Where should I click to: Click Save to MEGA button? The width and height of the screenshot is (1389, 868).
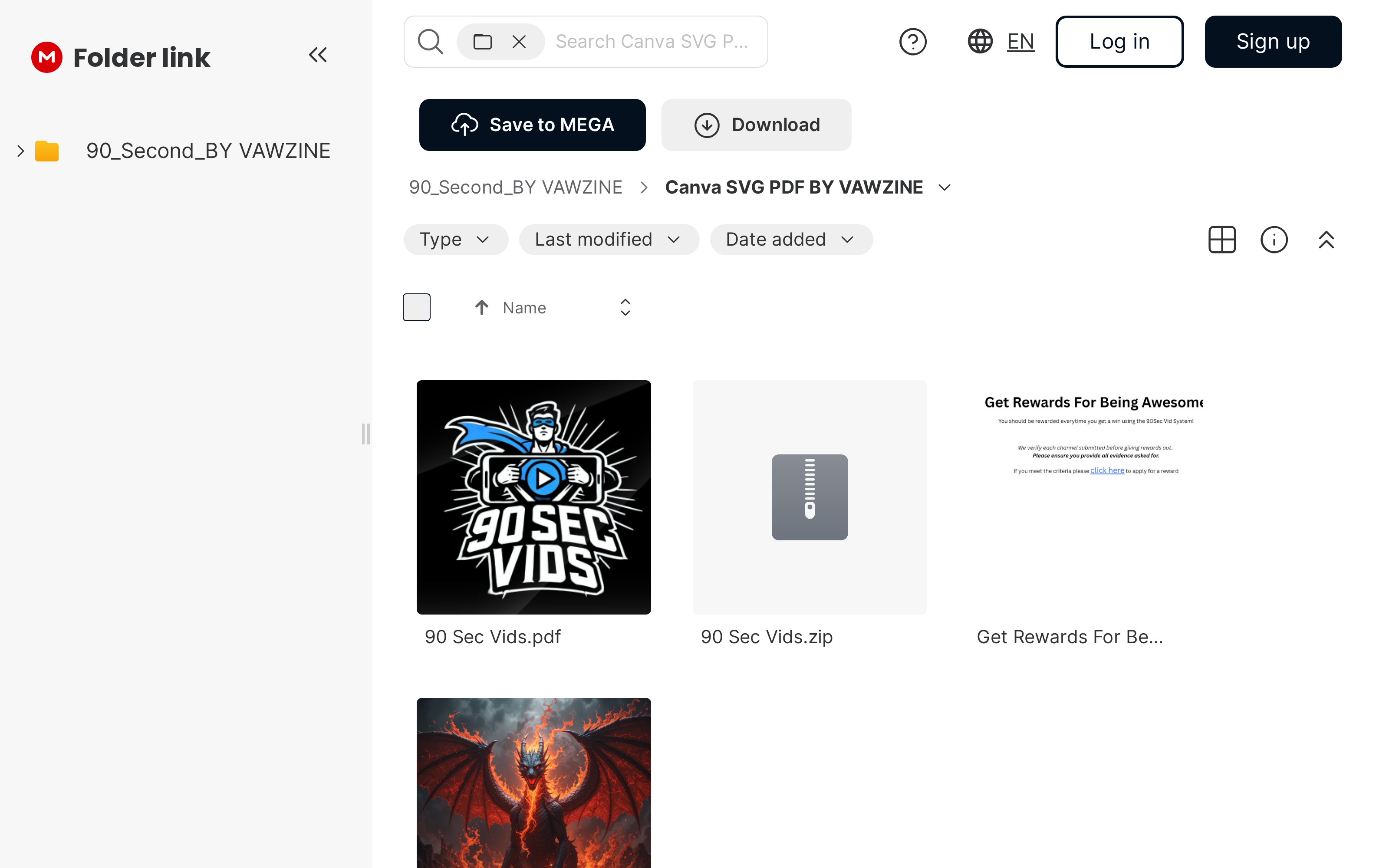coord(532,125)
